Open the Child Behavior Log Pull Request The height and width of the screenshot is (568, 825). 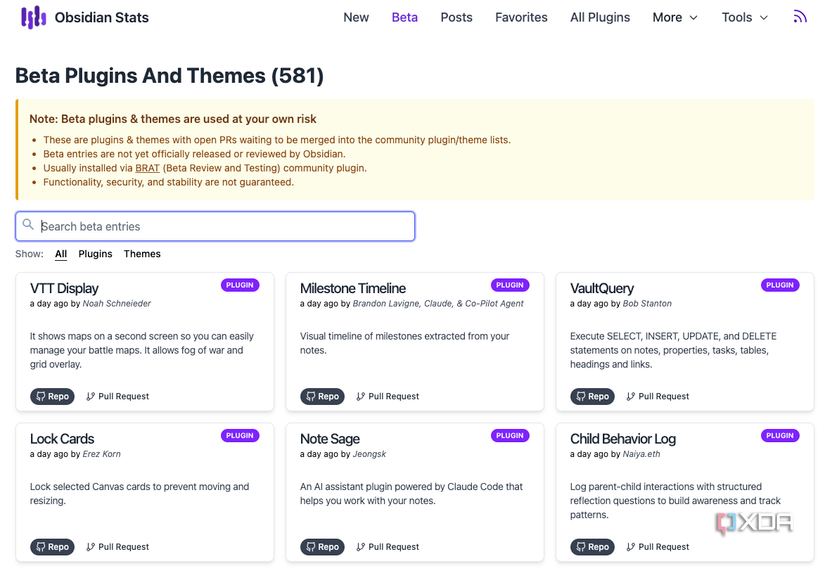657,547
